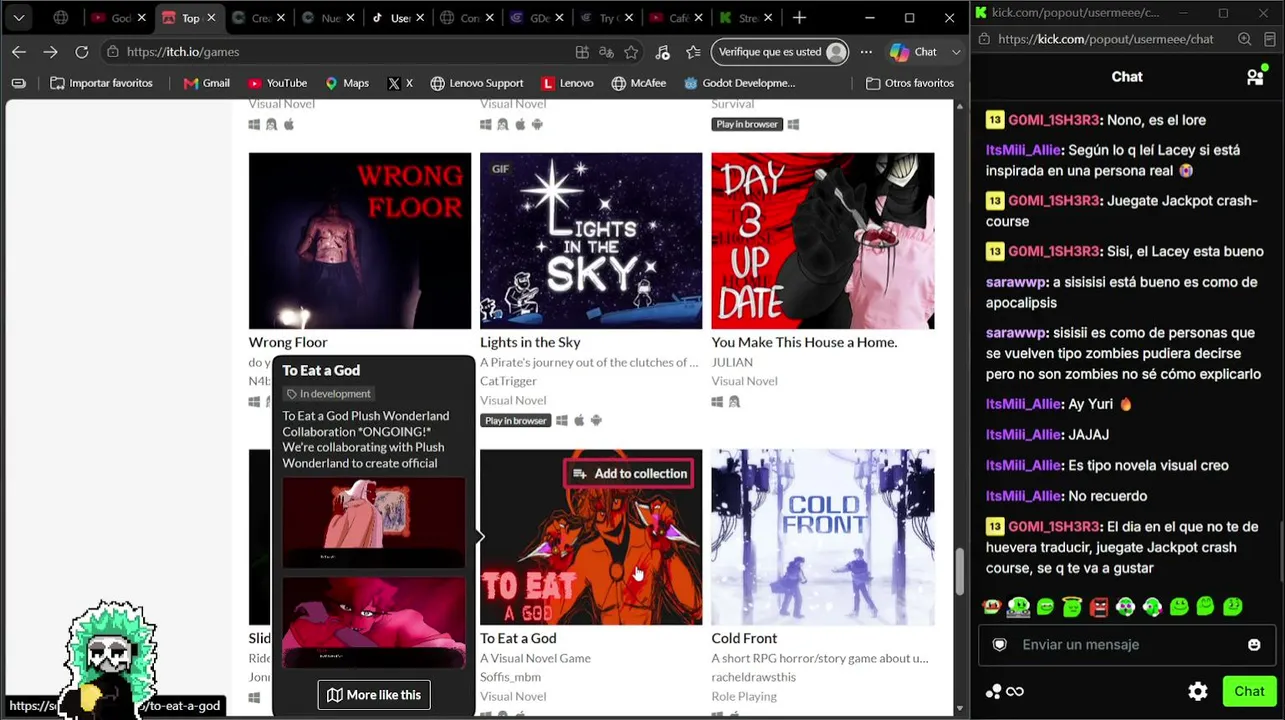Click the zoom icon in Kick address bar
The height and width of the screenshot is (720, 1285).
1244,39
